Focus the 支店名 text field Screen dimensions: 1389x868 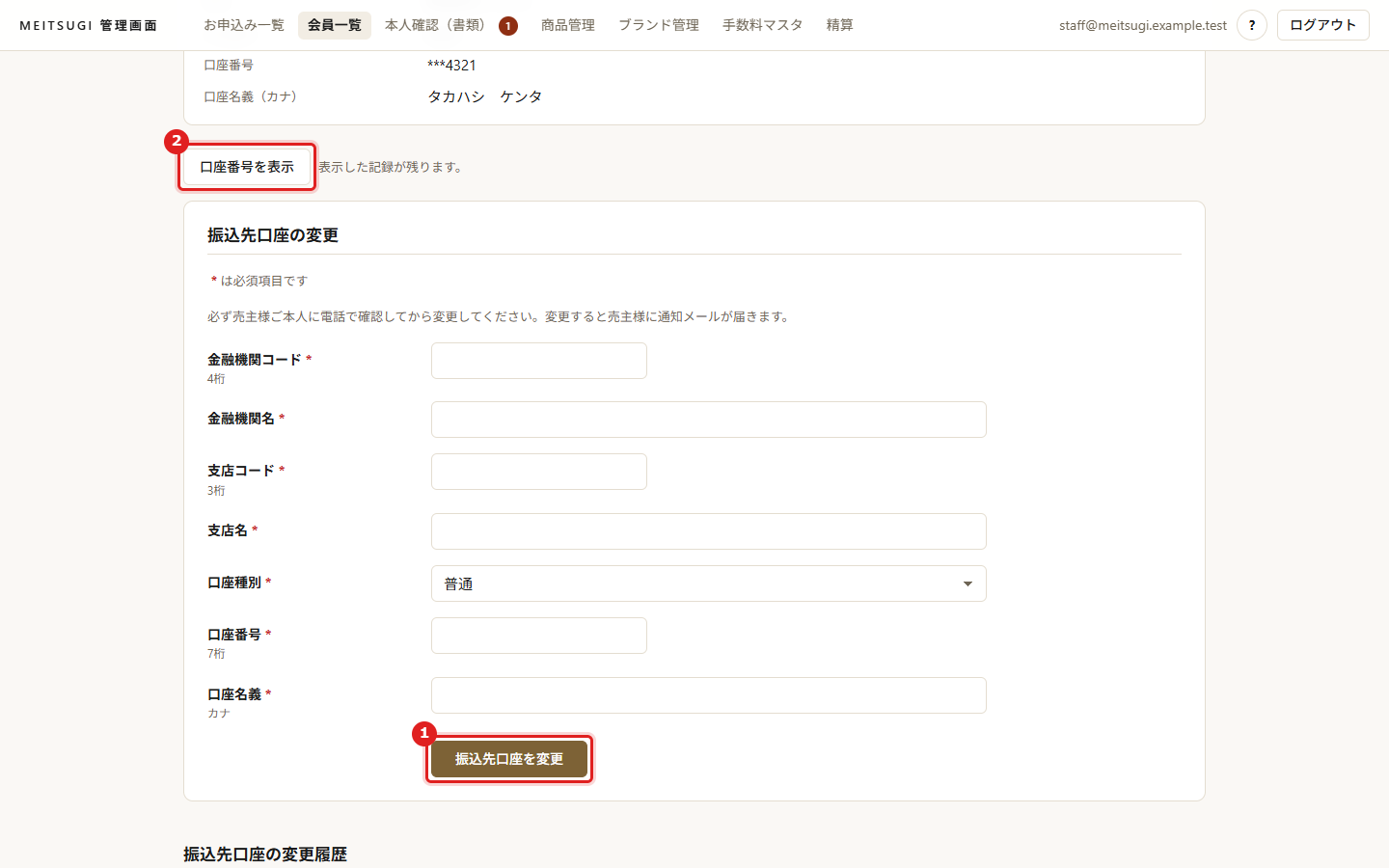[x=708, y=531]
